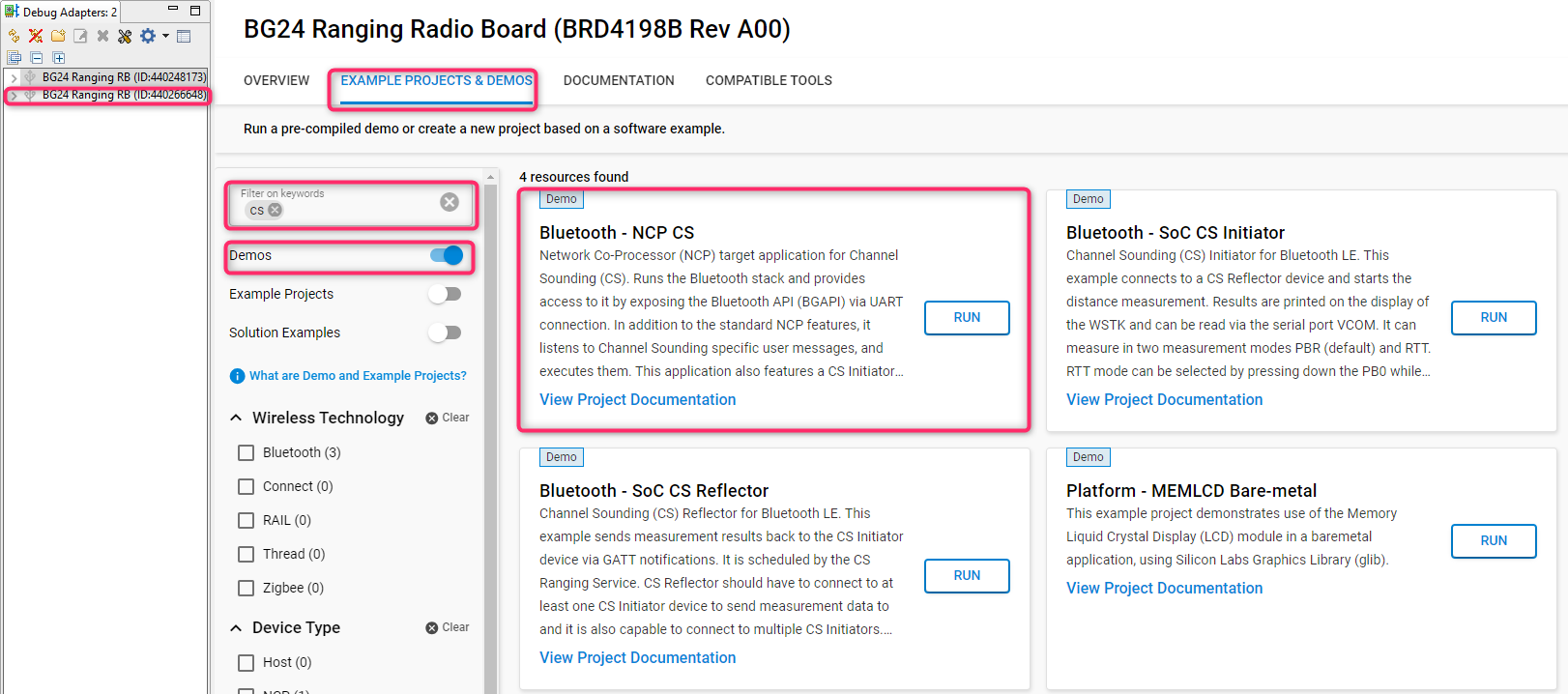Click the red-crossed disconnect adapters icon

click(x=36, y=36)
